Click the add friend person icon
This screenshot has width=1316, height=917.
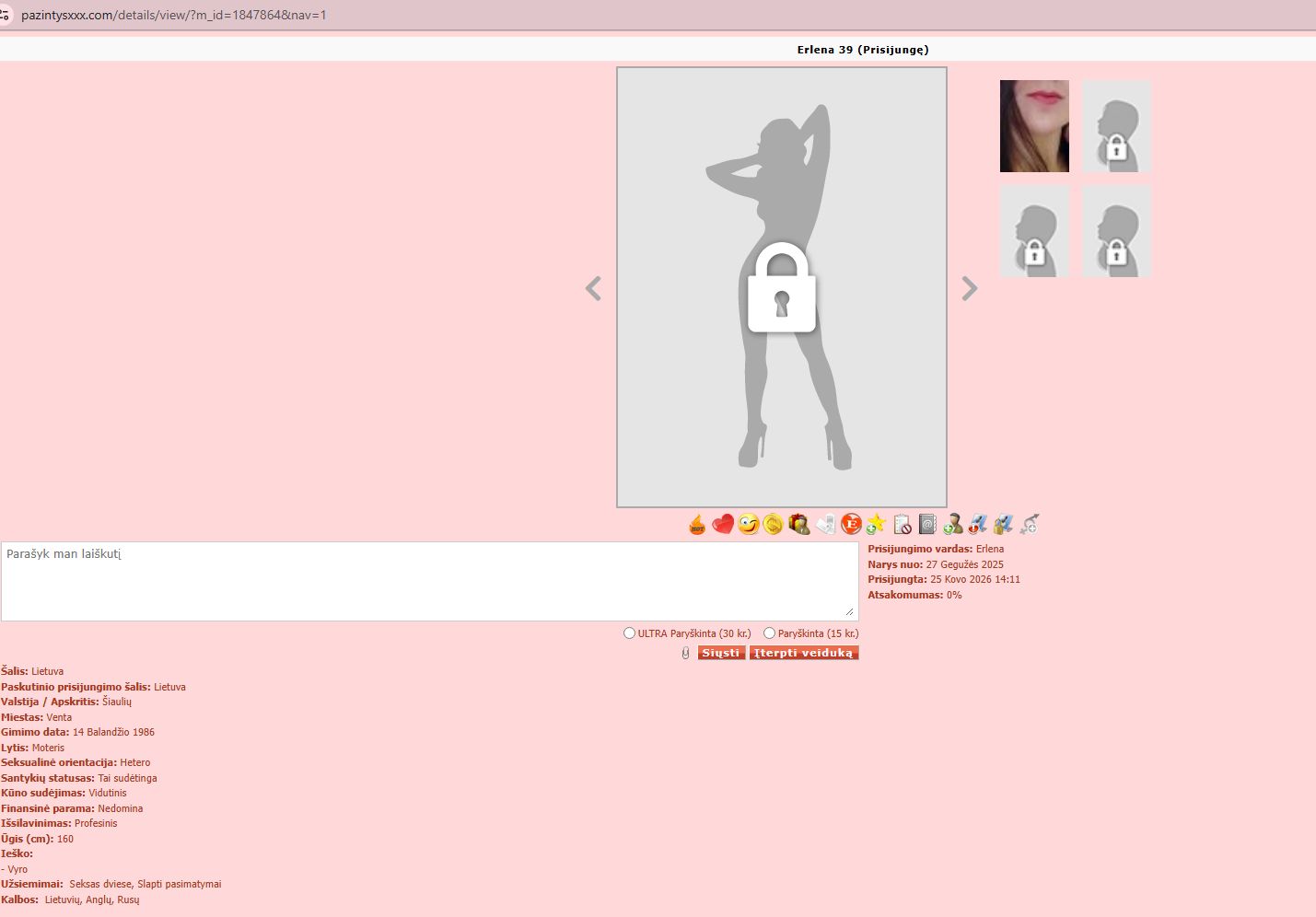click(x=953, y=525)
